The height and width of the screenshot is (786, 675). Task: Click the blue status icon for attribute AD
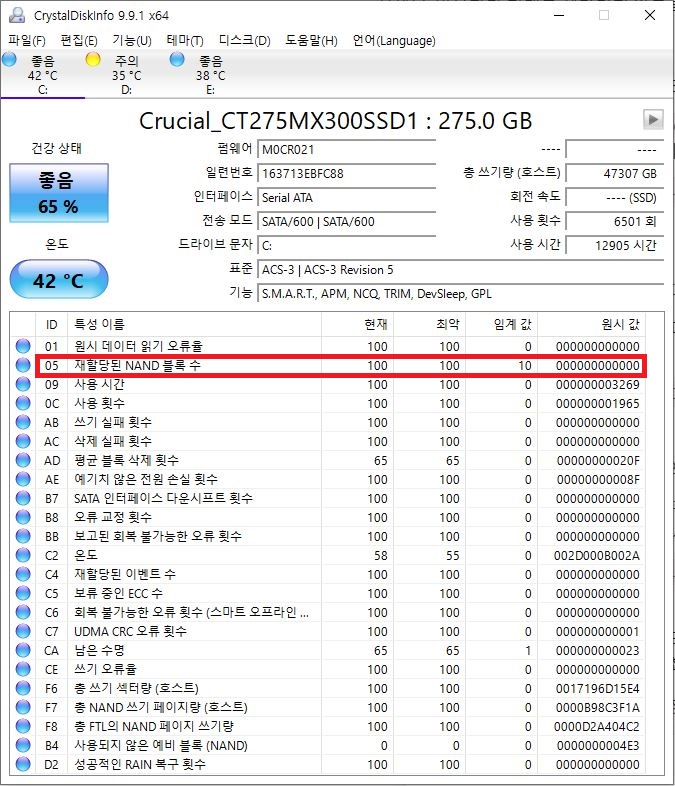click(23, 460)
